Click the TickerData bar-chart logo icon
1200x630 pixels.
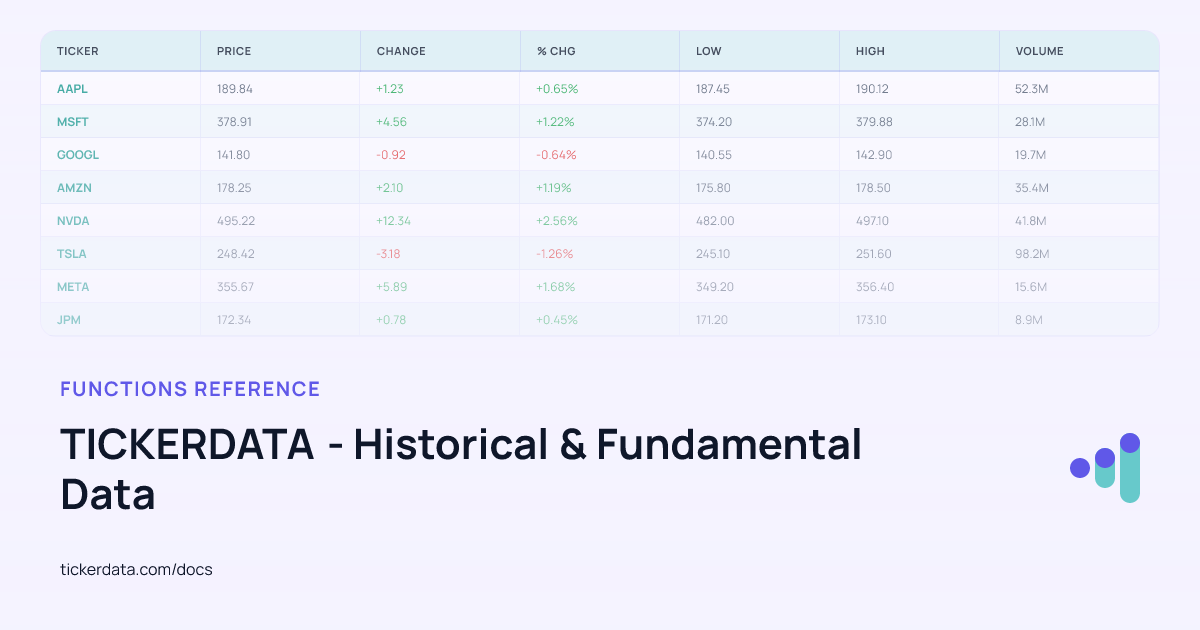click(x=1105, y=468)
